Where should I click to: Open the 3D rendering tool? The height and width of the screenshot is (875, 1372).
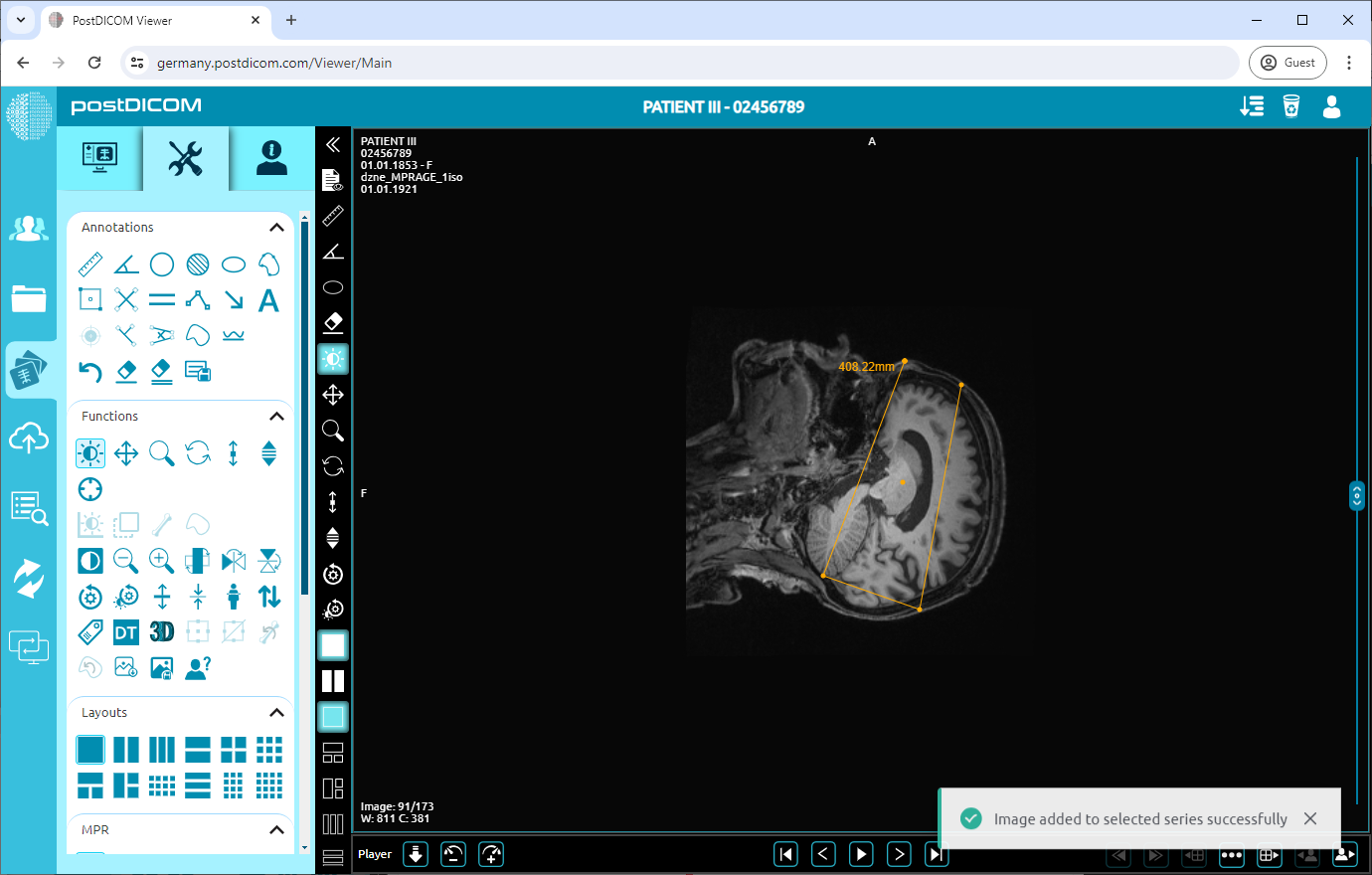[x=162, y=632]
